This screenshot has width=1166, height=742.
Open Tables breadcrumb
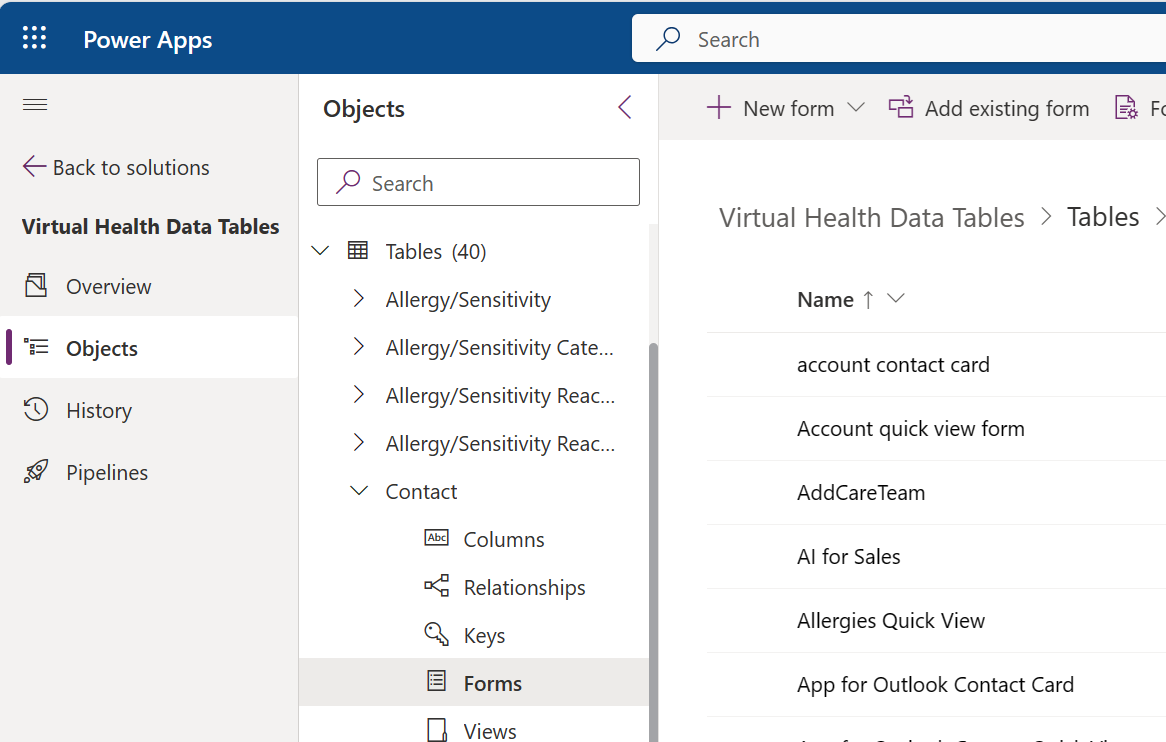coord(1103,217)
